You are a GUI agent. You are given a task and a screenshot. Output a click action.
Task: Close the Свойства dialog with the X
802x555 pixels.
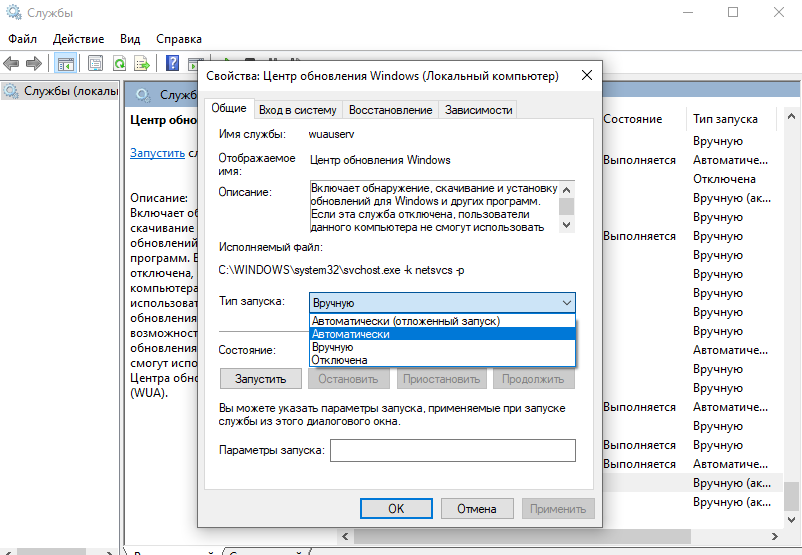tap(587, 76)
